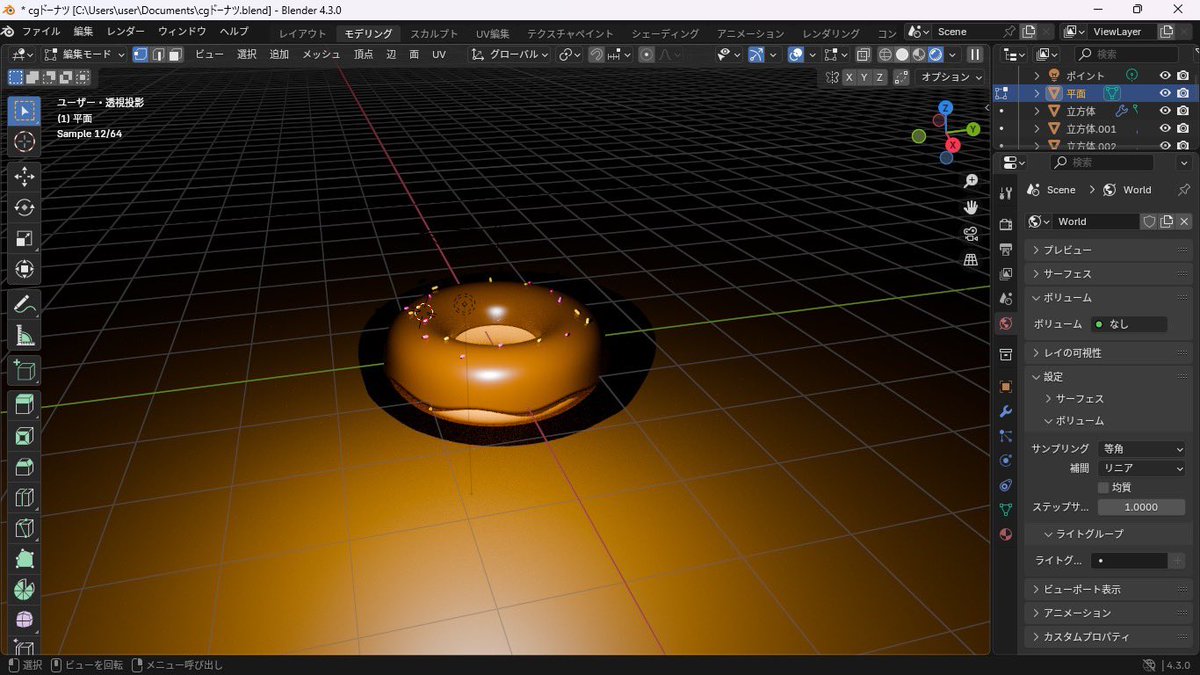Toggle the camera view icon

970,233
